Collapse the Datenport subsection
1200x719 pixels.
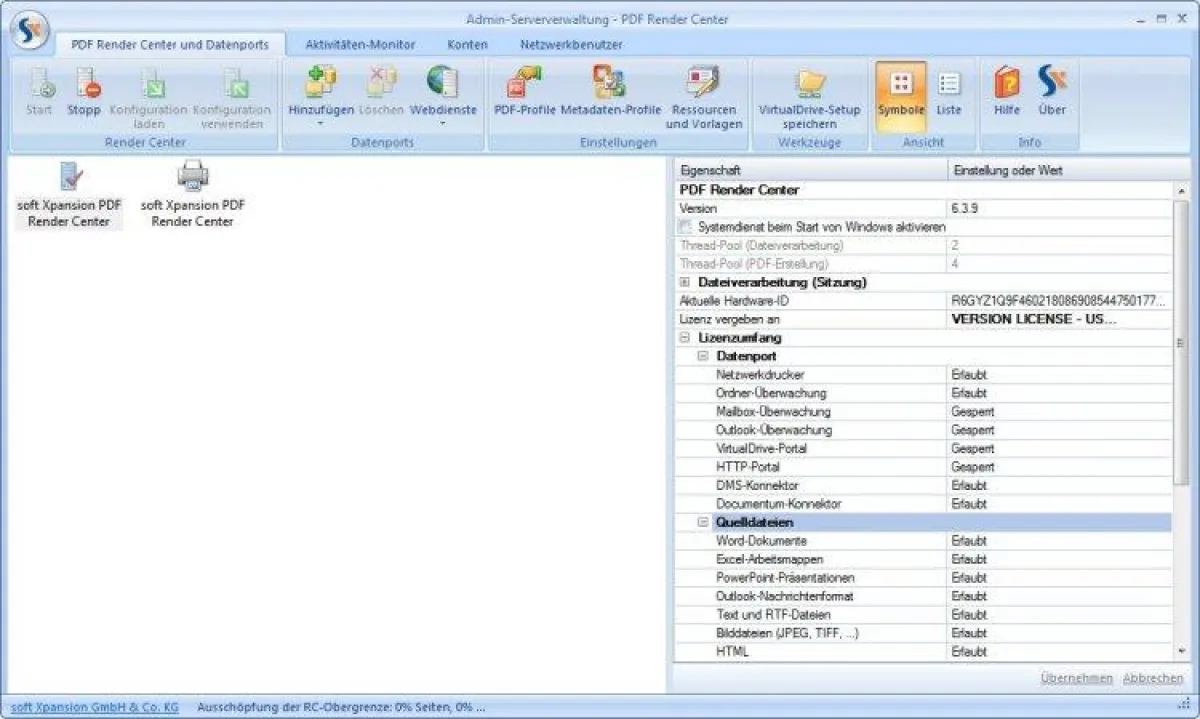[703, 356]
